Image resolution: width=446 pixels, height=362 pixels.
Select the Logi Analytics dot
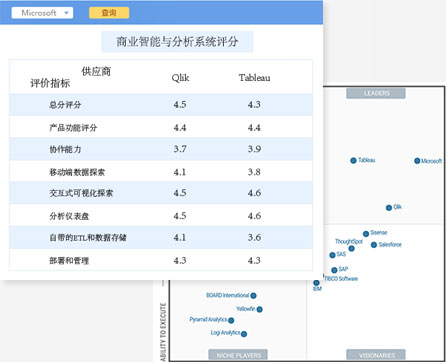pos(244,334)
